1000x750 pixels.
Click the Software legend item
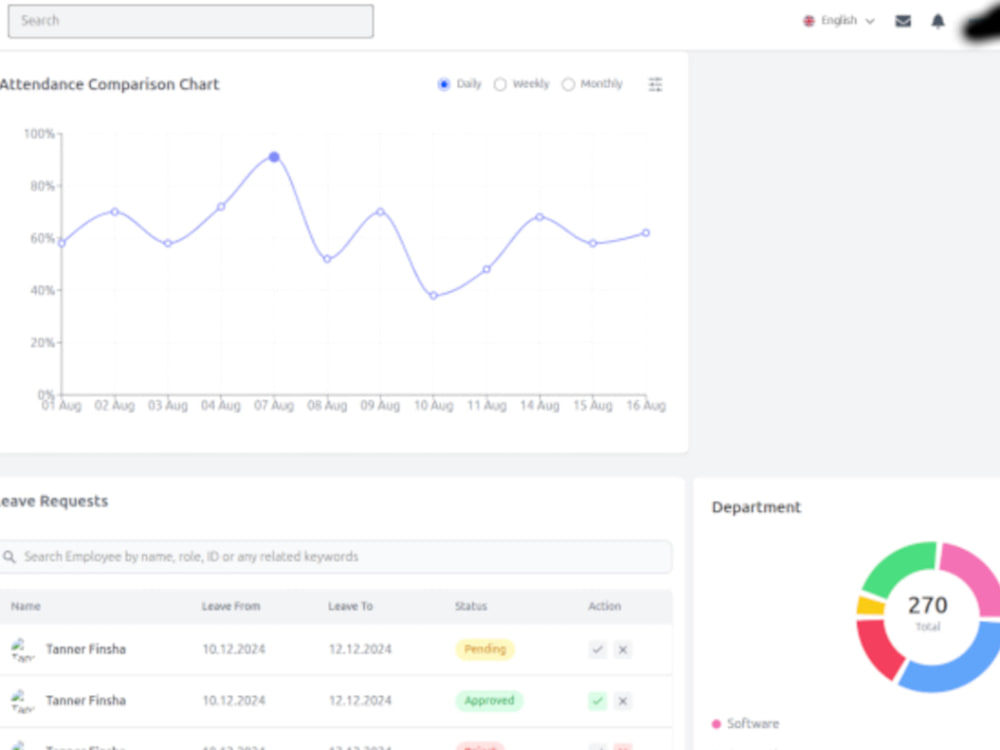pos(745,724)
